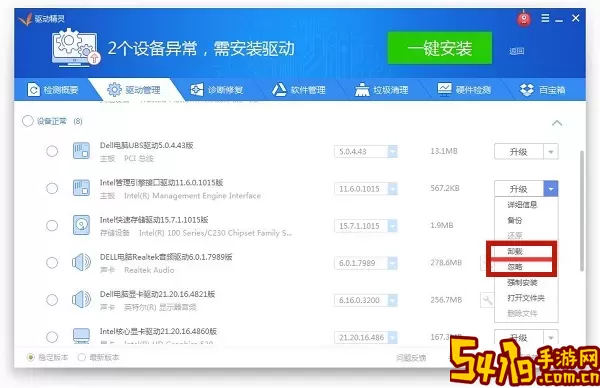Collapse the 设备正常 section chevron
Screen dimensions: 600x388
(557, 123)
